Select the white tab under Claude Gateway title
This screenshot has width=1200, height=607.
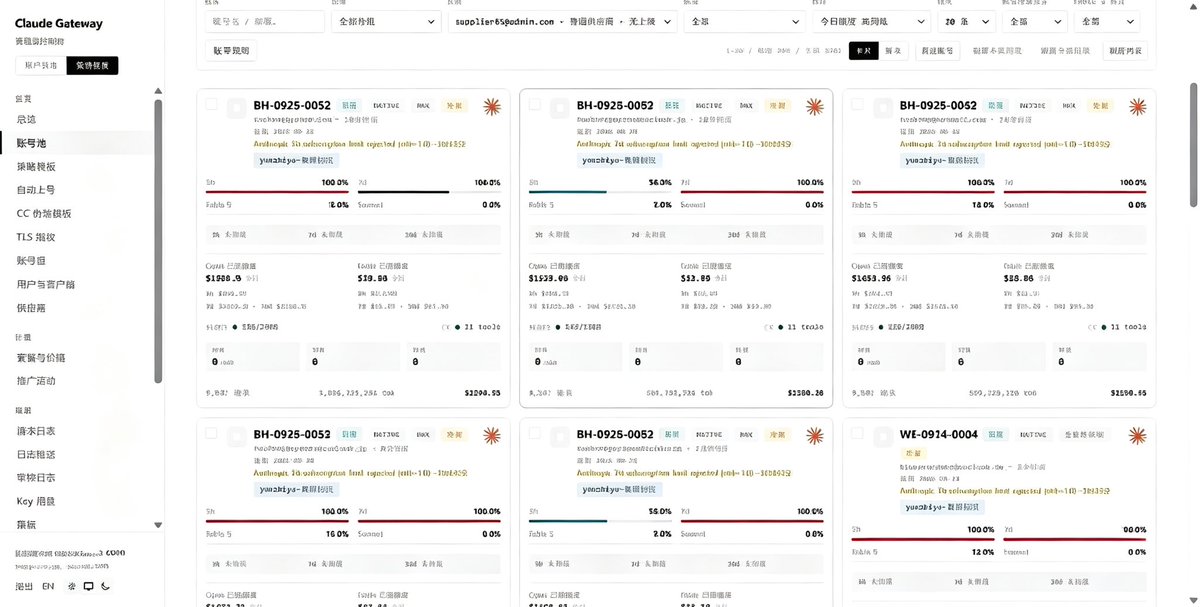point(41,65)
